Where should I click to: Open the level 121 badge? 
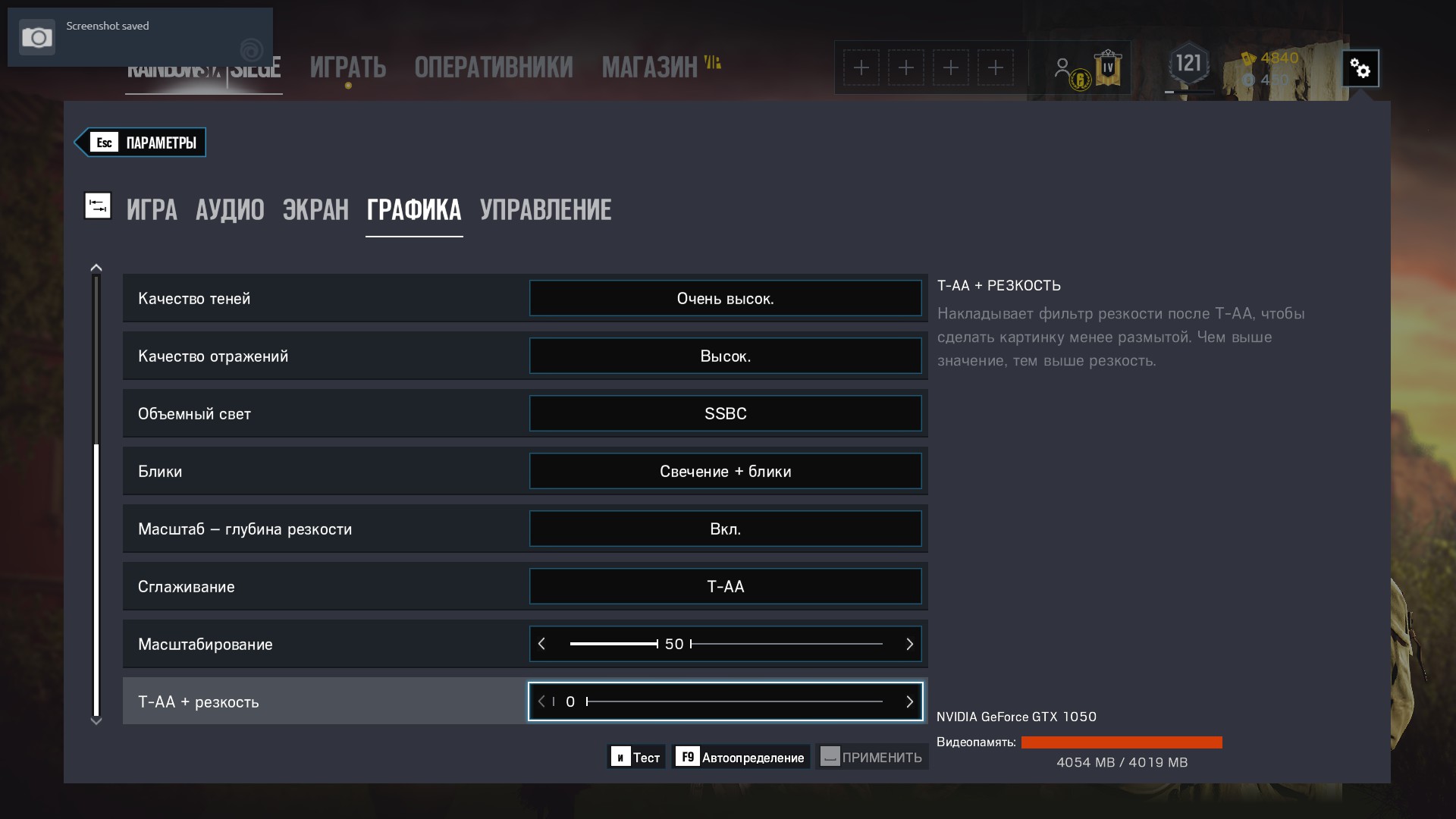[x=1188, y=64]
